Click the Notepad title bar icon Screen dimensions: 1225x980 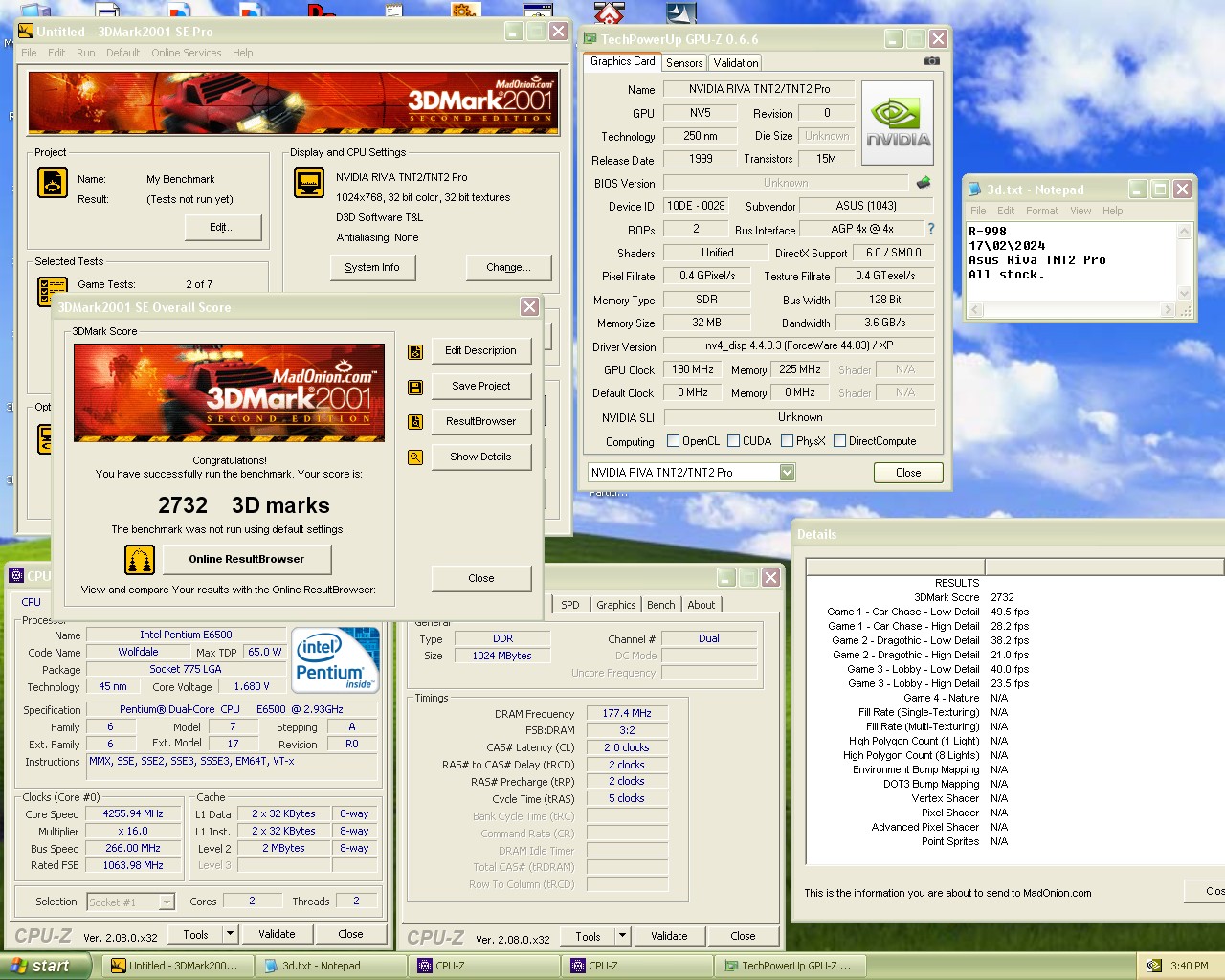click(975, 189)
